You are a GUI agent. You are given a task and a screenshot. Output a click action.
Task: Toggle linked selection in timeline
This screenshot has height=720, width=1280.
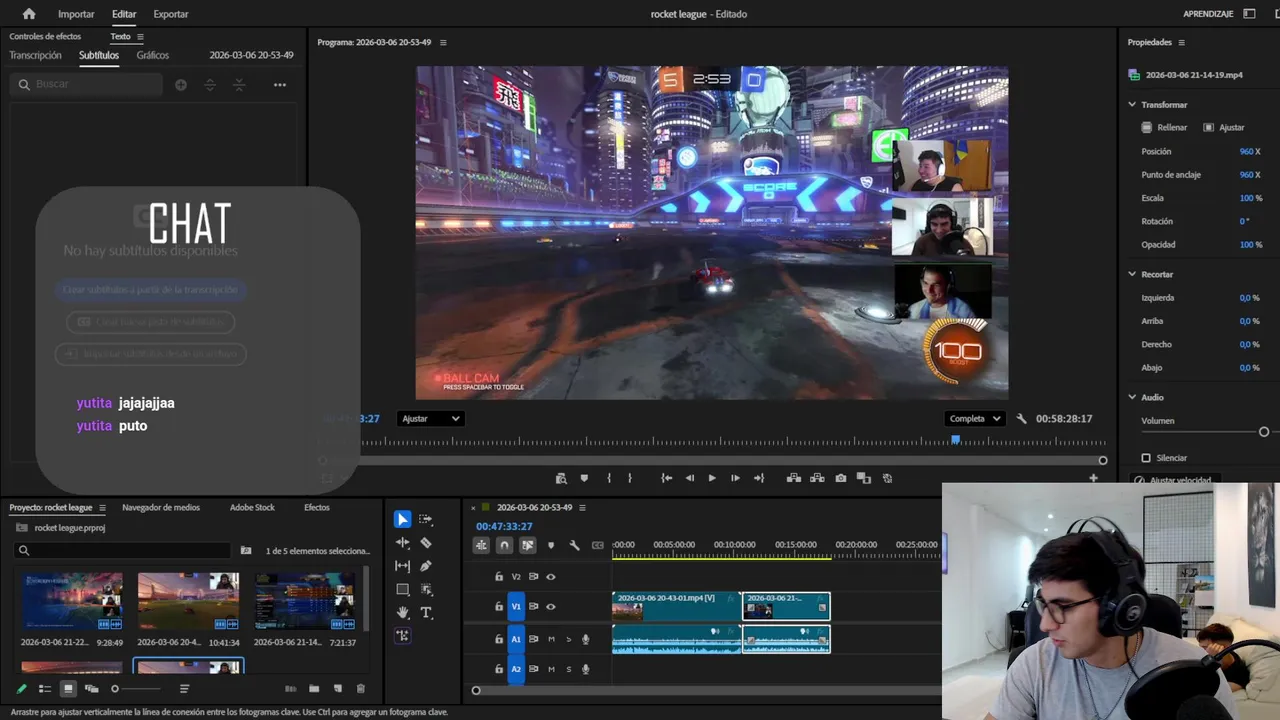pyautogui.click(x=527, y=545)
